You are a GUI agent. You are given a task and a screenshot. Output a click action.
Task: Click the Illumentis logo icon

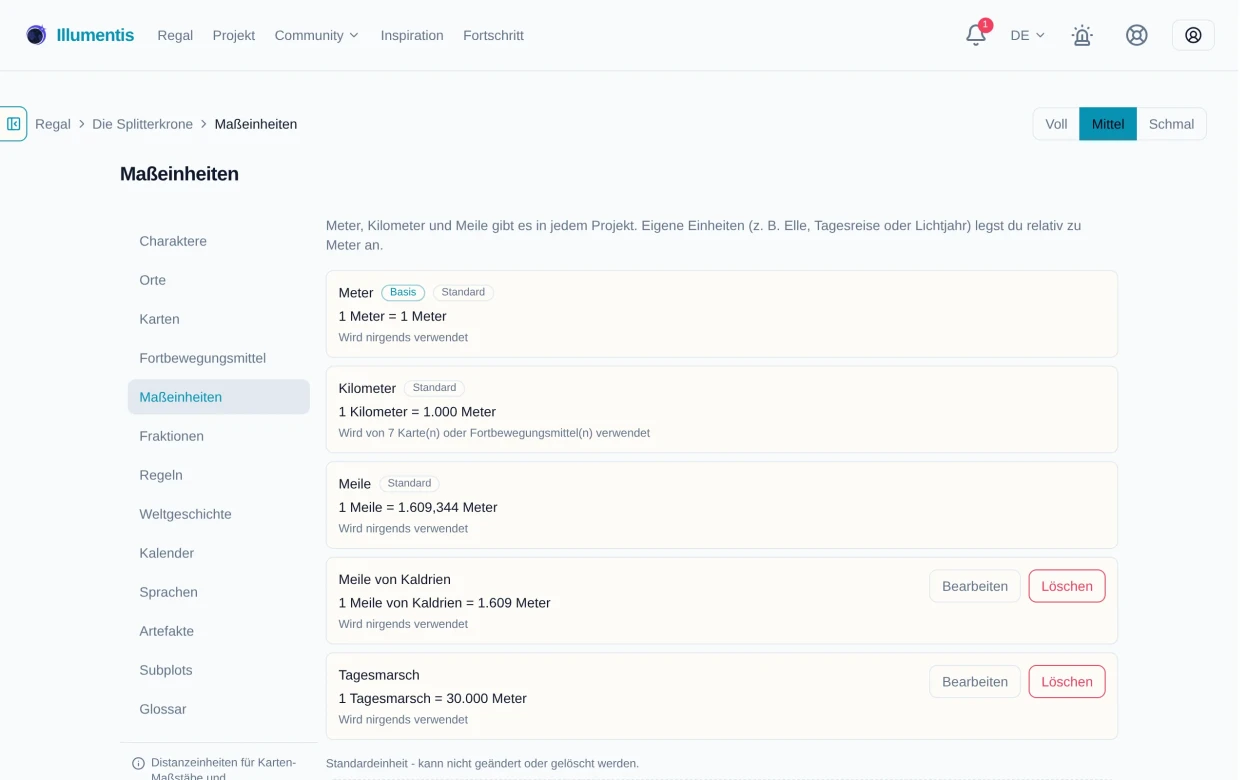(x=36, y=35)
